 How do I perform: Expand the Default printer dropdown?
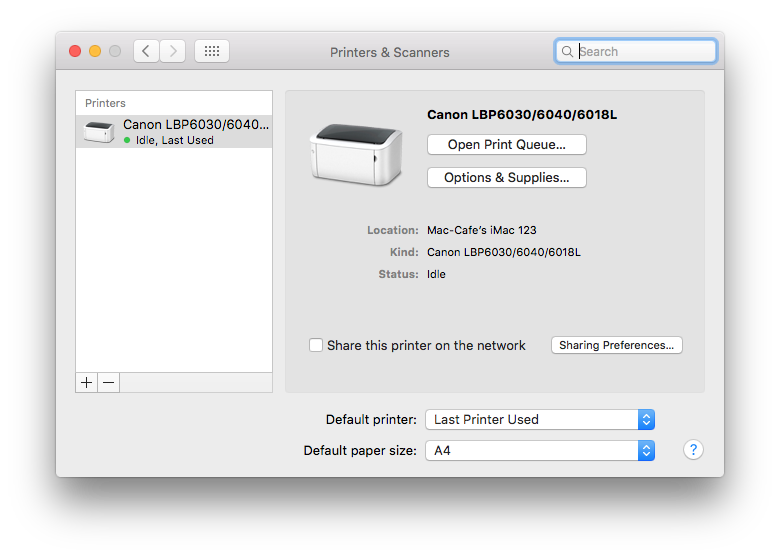540,420
